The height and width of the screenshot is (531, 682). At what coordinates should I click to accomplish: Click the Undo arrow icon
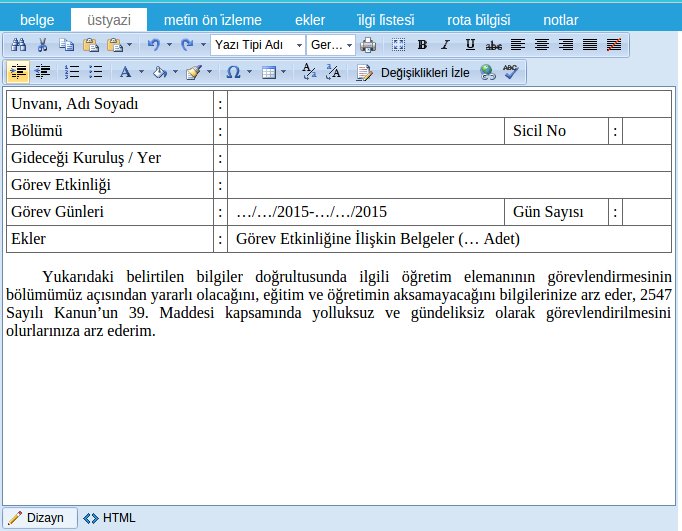[153, 44]
